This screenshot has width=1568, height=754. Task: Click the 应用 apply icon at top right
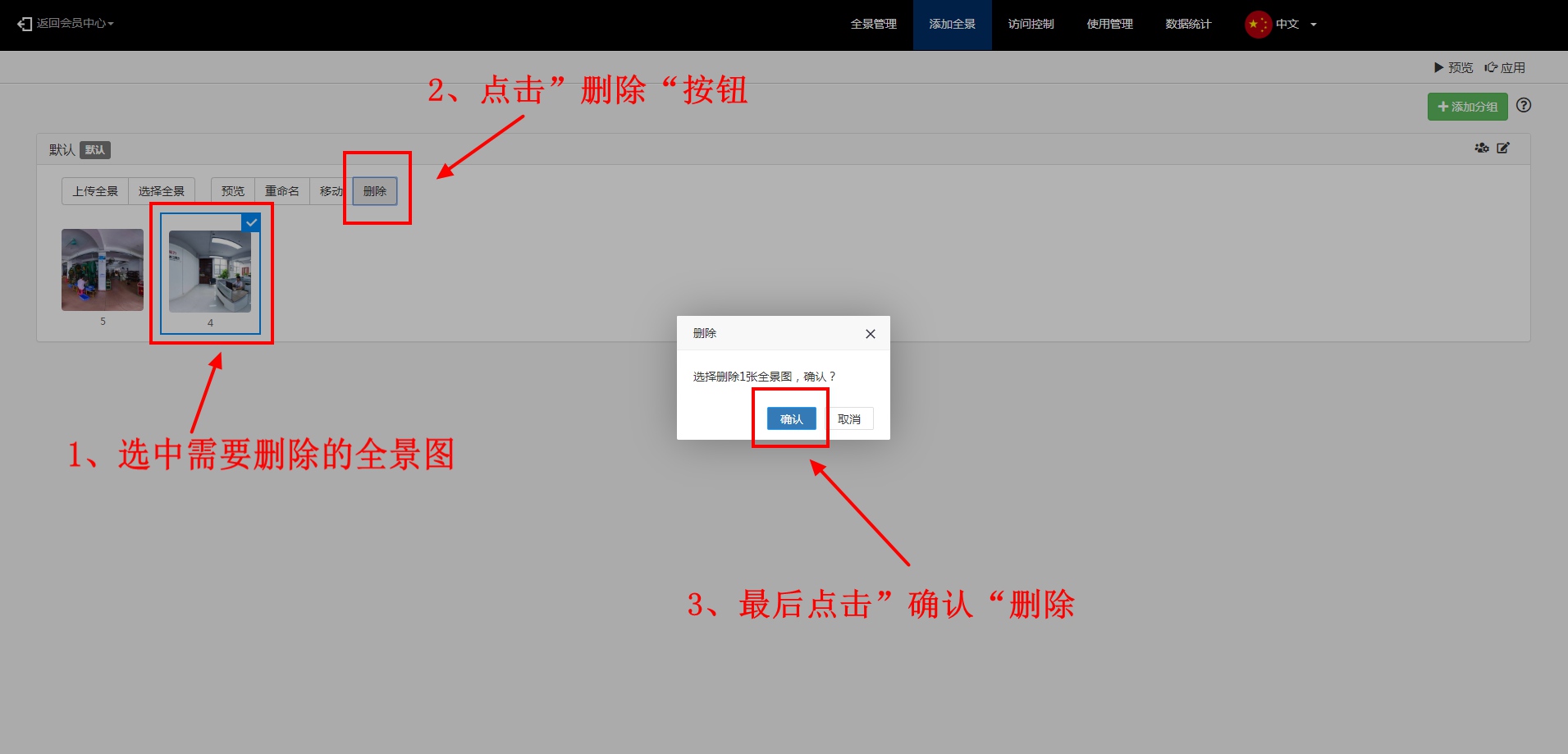(x=1491, y=67)
